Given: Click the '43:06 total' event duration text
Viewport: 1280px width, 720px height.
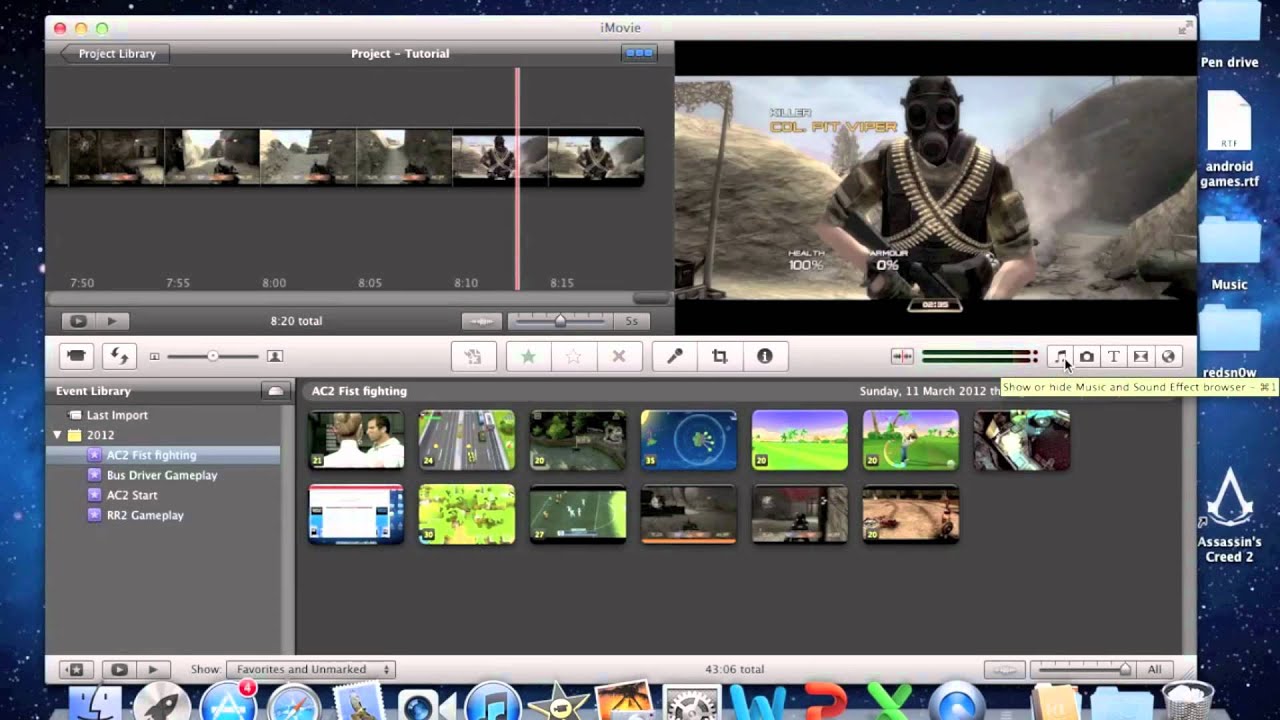Looking at the screenshot, I should (x=734, y=669).
